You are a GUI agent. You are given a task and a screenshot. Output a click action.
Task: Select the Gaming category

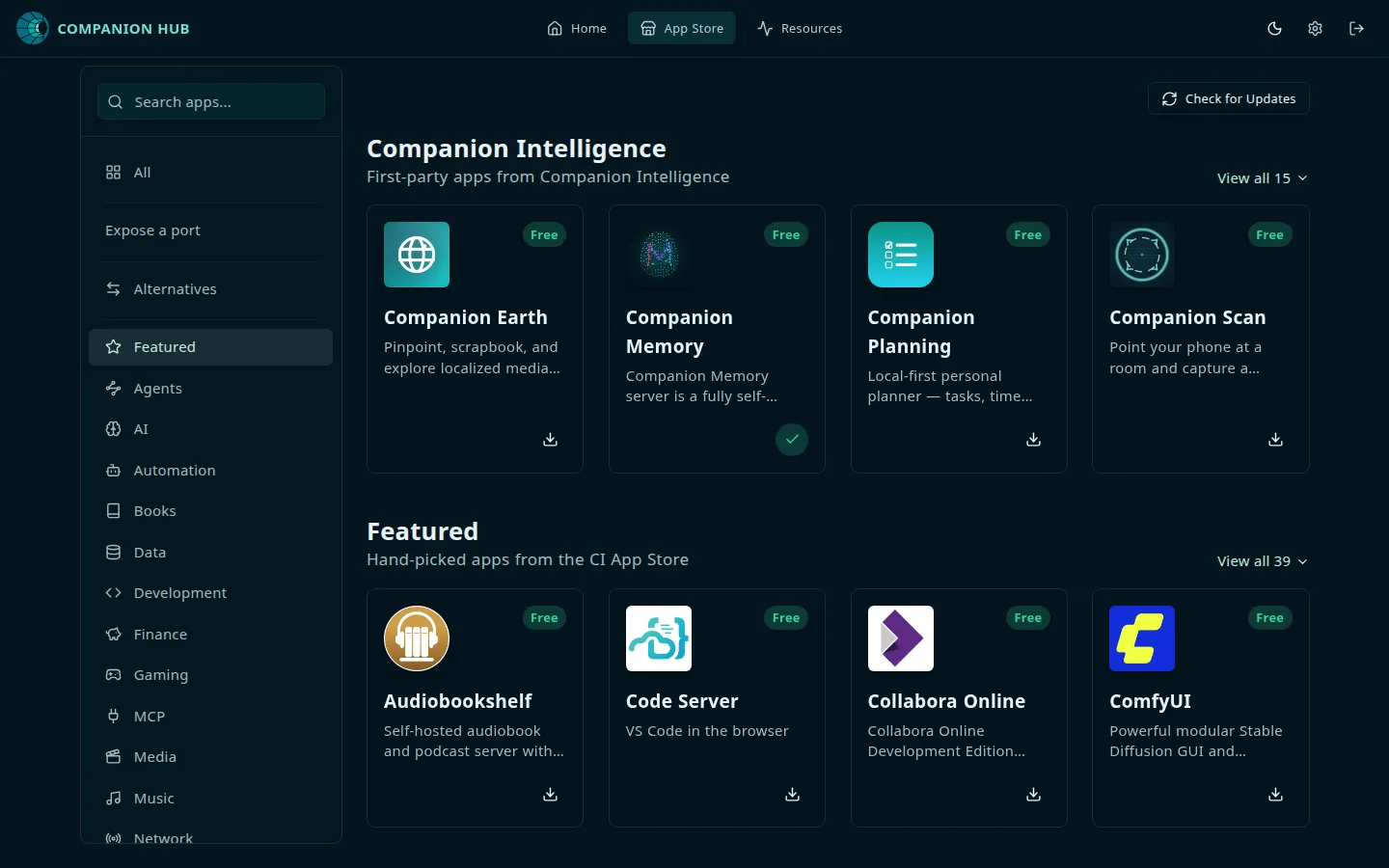pos(210,675)
